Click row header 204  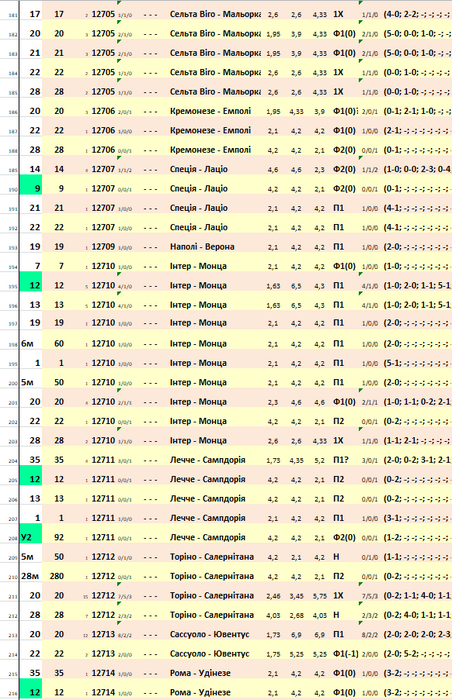tap(13, 461)
